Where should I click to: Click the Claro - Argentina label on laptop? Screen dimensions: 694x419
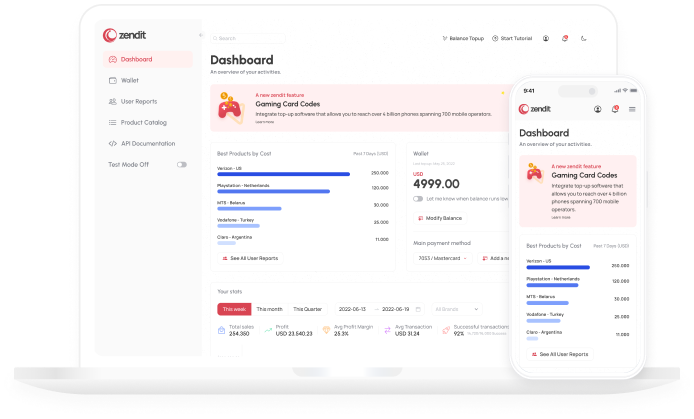click(235, 237)
